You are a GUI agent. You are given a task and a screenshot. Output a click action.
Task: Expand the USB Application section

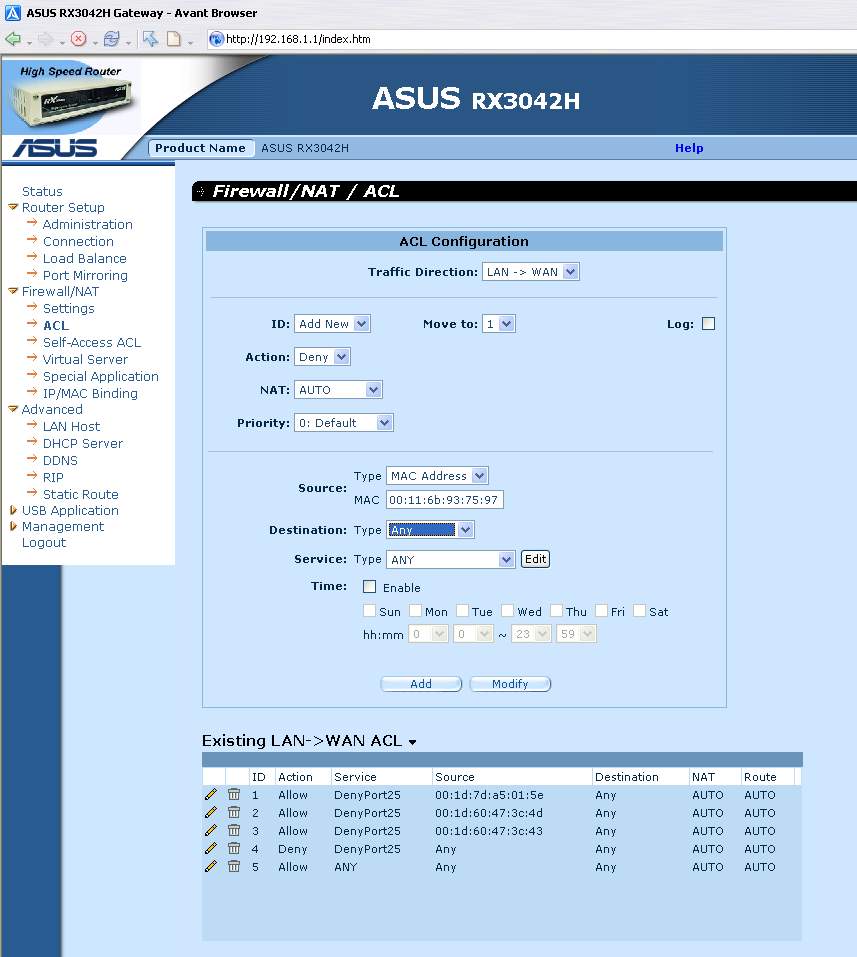[13, 510]
